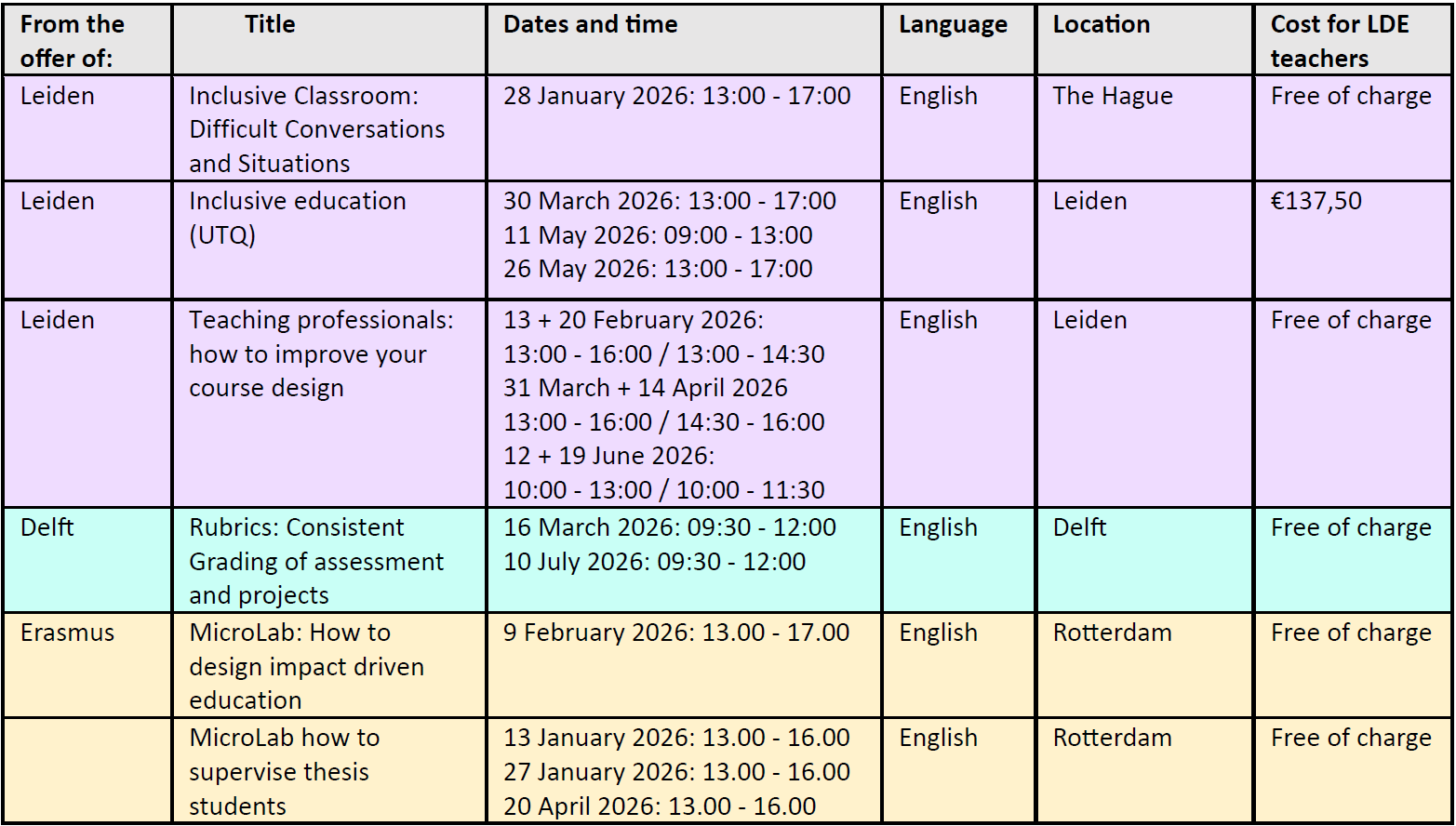Click the 'Dates and time' column header

(590, 25)
